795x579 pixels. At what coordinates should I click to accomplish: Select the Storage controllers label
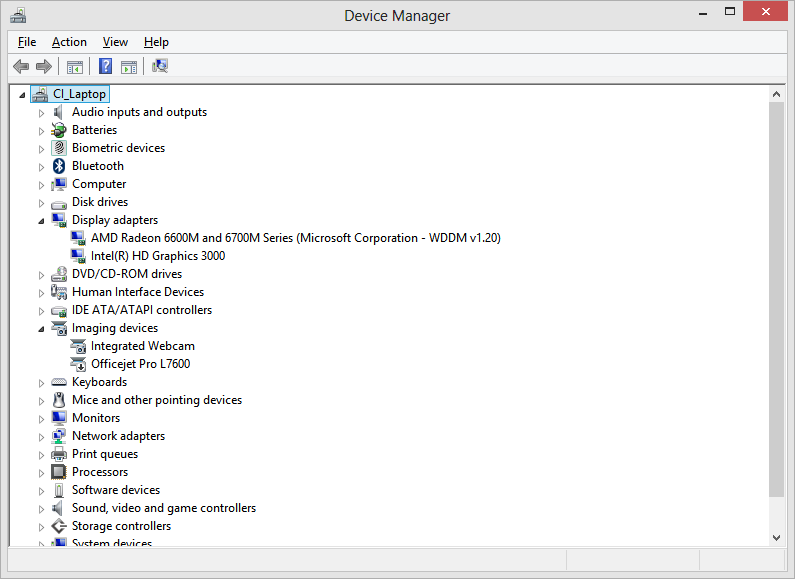tap(121, 526)
